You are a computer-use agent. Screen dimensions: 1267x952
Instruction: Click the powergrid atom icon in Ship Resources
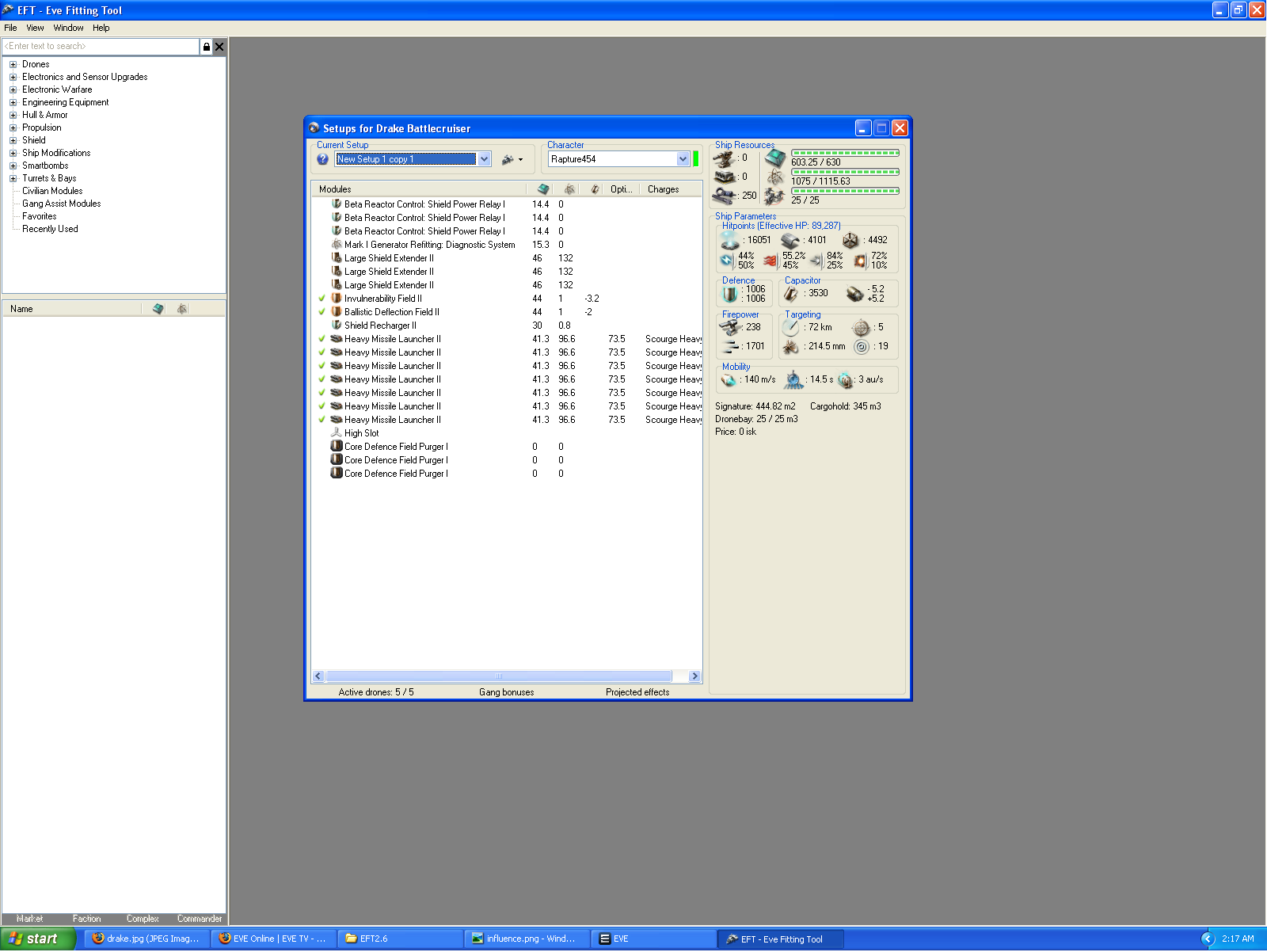[x=775, y=177]
